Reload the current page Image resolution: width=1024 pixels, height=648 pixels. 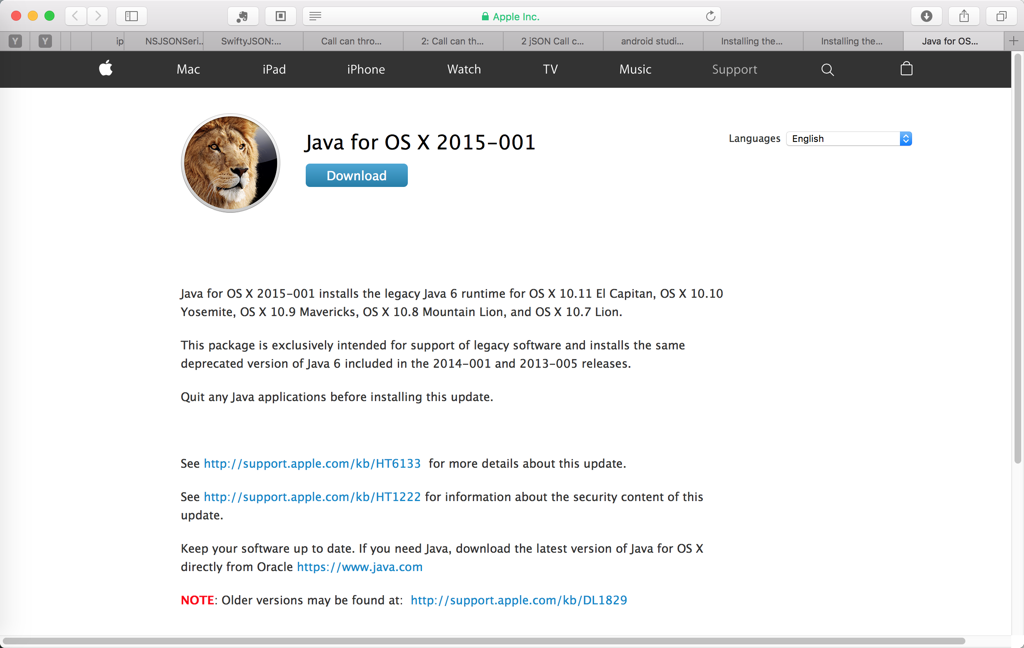pos(710,16)
